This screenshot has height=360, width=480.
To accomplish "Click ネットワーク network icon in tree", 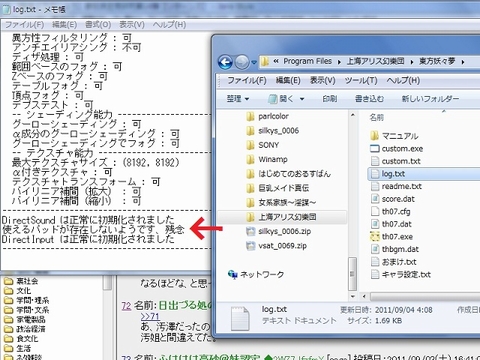I will point(233,274).
